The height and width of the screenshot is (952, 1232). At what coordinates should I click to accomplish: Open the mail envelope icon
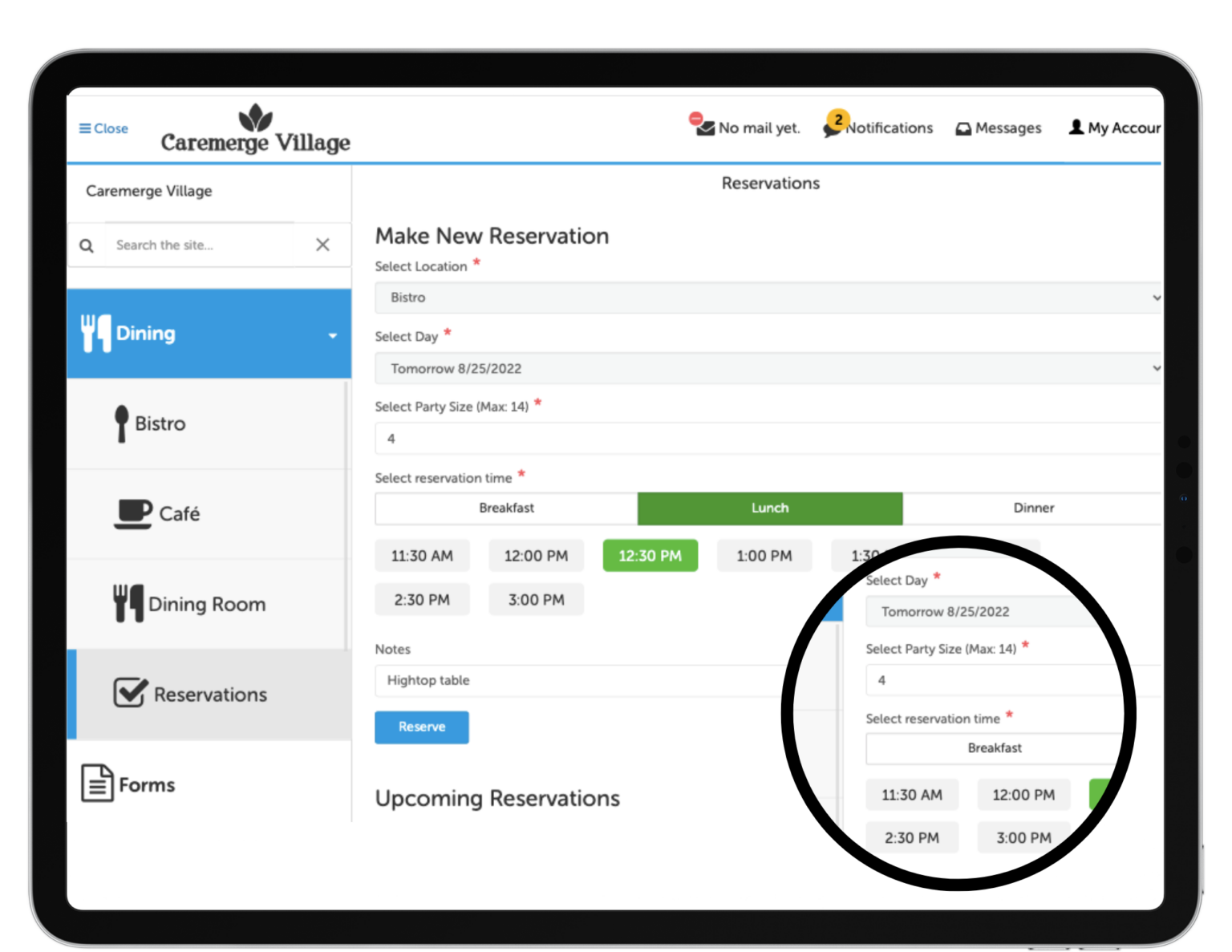point(704,128)
